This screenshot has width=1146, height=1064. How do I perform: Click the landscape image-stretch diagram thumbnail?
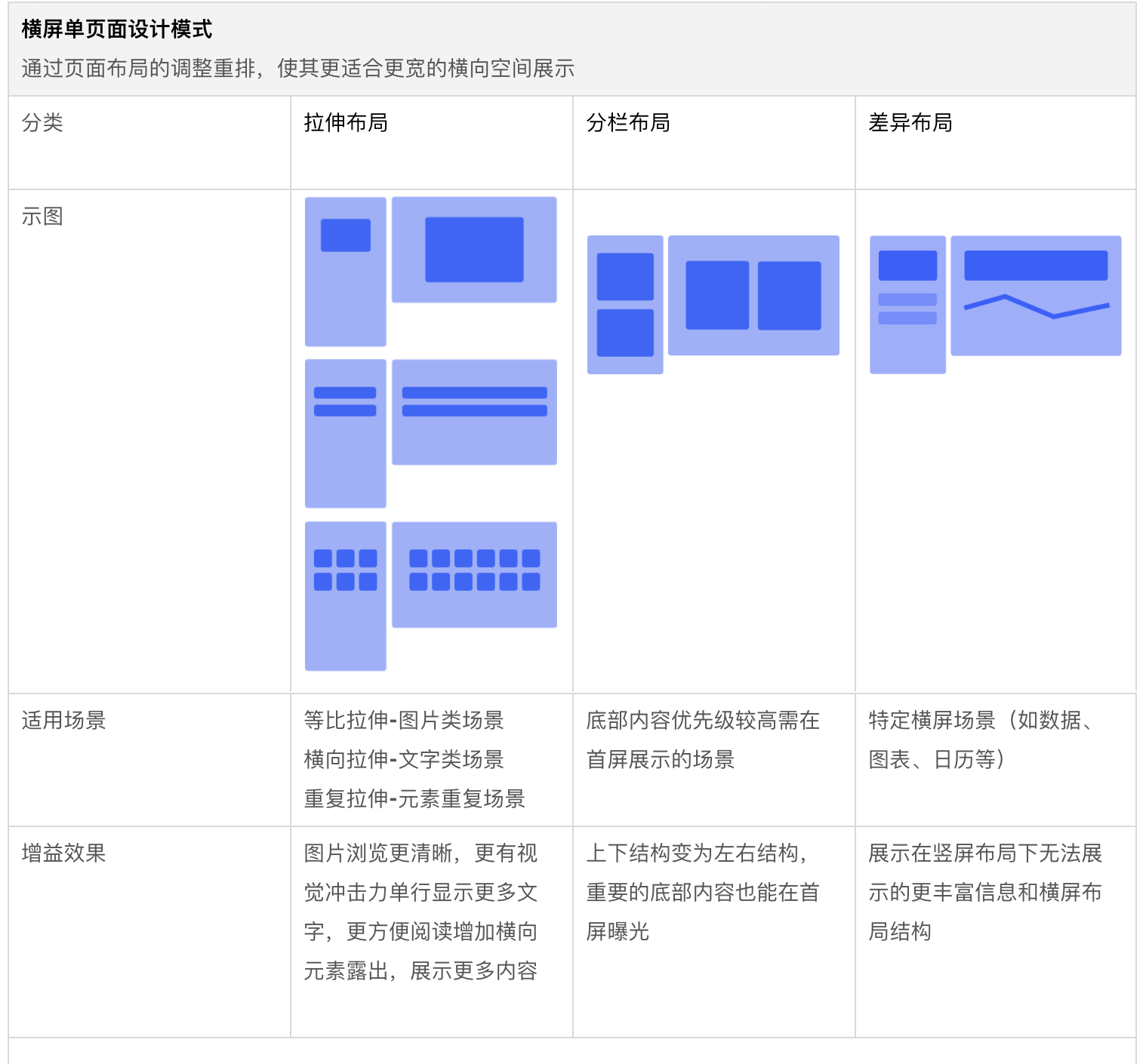coord(474,250)
